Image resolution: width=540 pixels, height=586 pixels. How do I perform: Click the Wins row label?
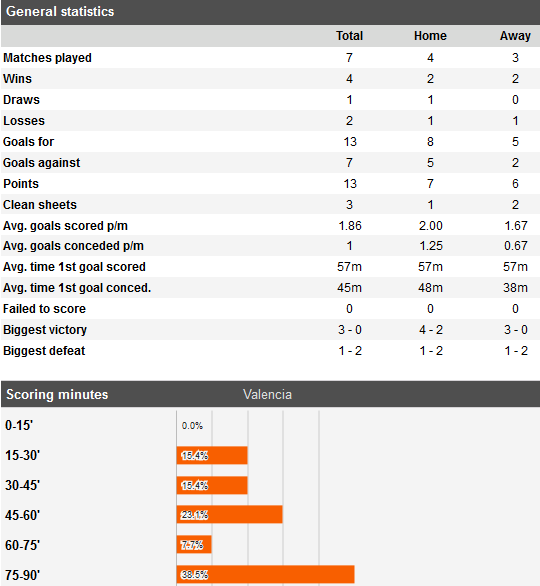18,79
